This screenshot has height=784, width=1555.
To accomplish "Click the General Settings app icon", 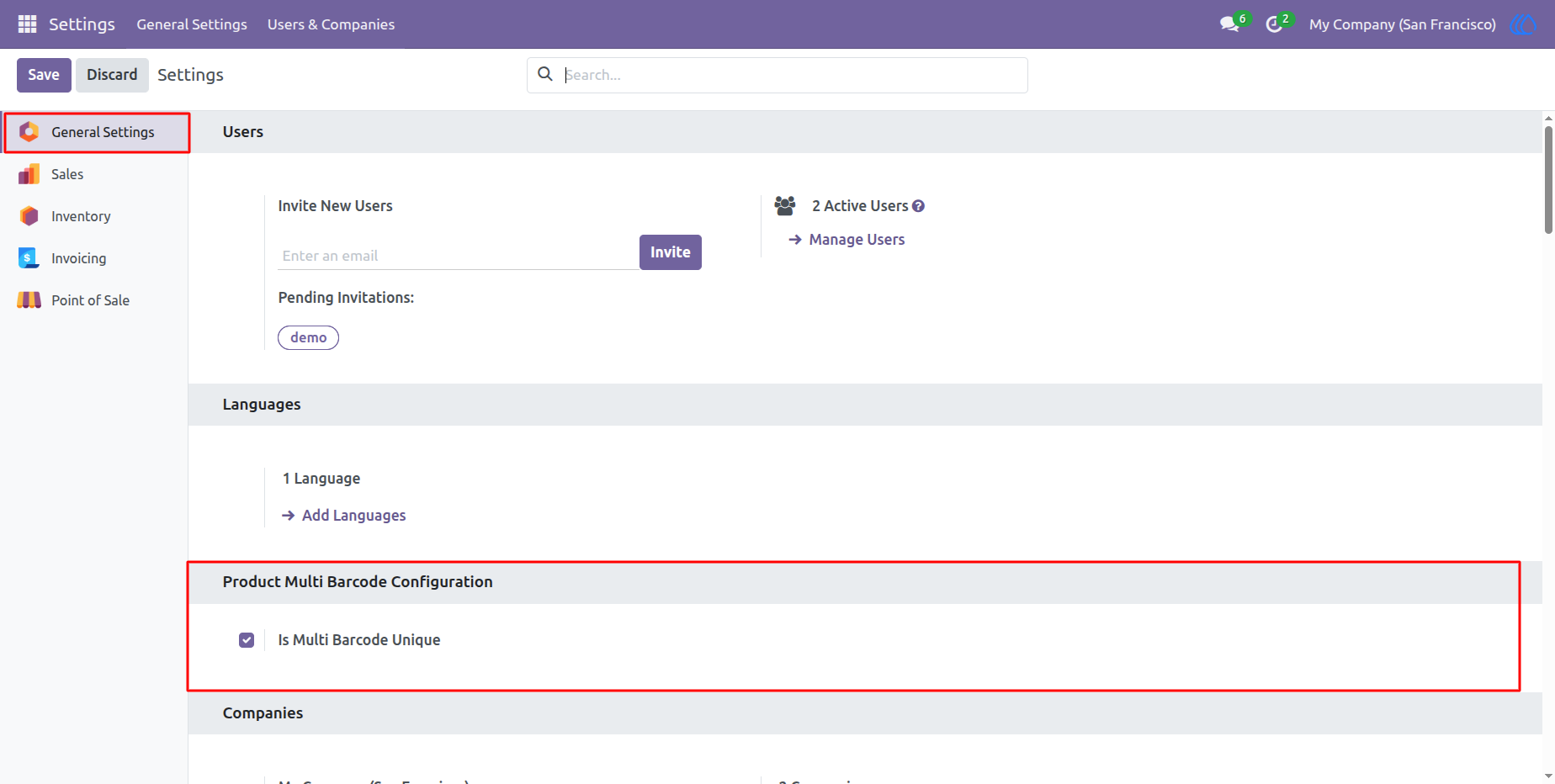I will click(x=29, y=132).
